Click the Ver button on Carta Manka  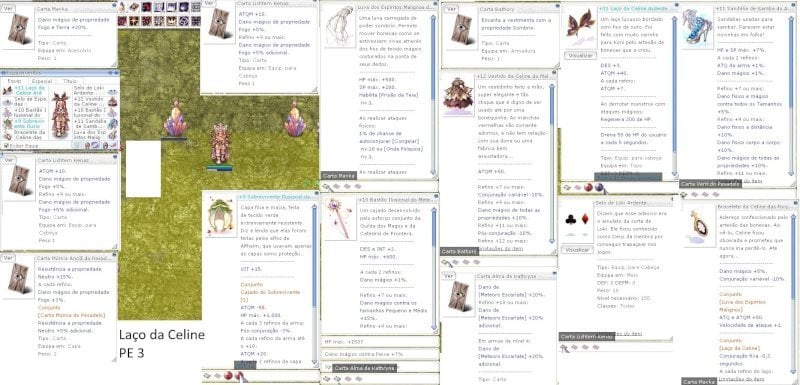(8, 9)
